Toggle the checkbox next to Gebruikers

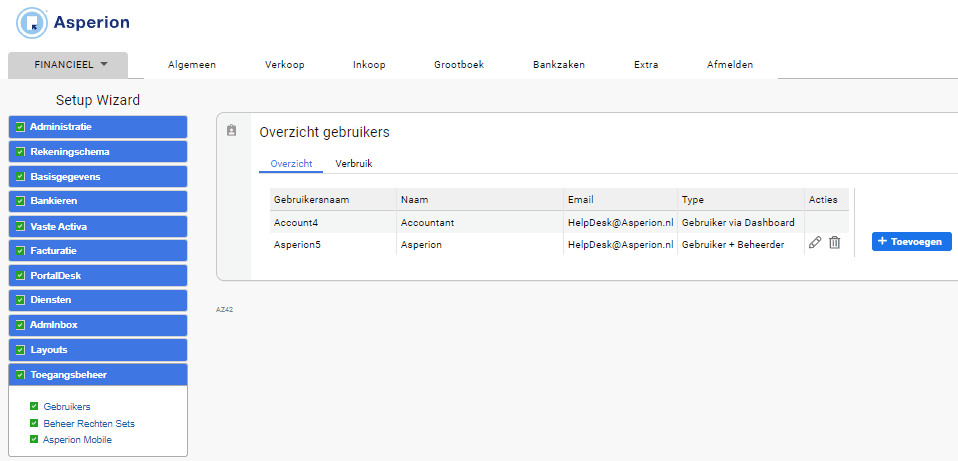[x=34, y=406]
